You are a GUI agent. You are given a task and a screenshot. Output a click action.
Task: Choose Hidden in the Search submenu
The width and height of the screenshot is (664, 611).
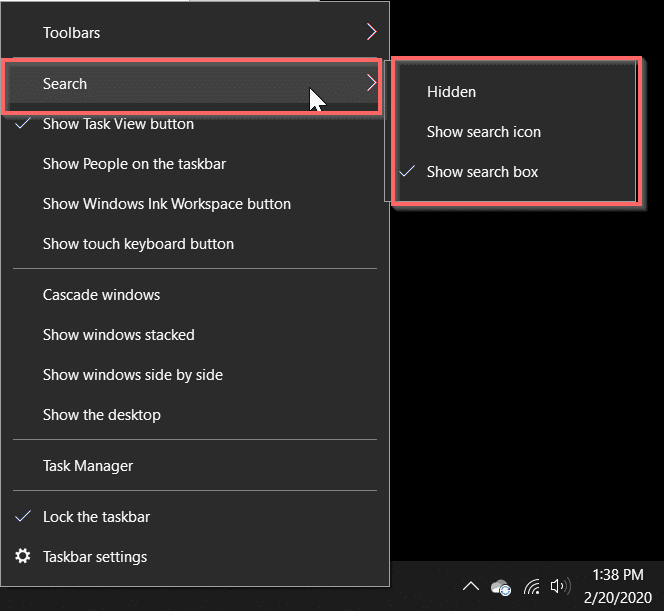tap(451, 92)
